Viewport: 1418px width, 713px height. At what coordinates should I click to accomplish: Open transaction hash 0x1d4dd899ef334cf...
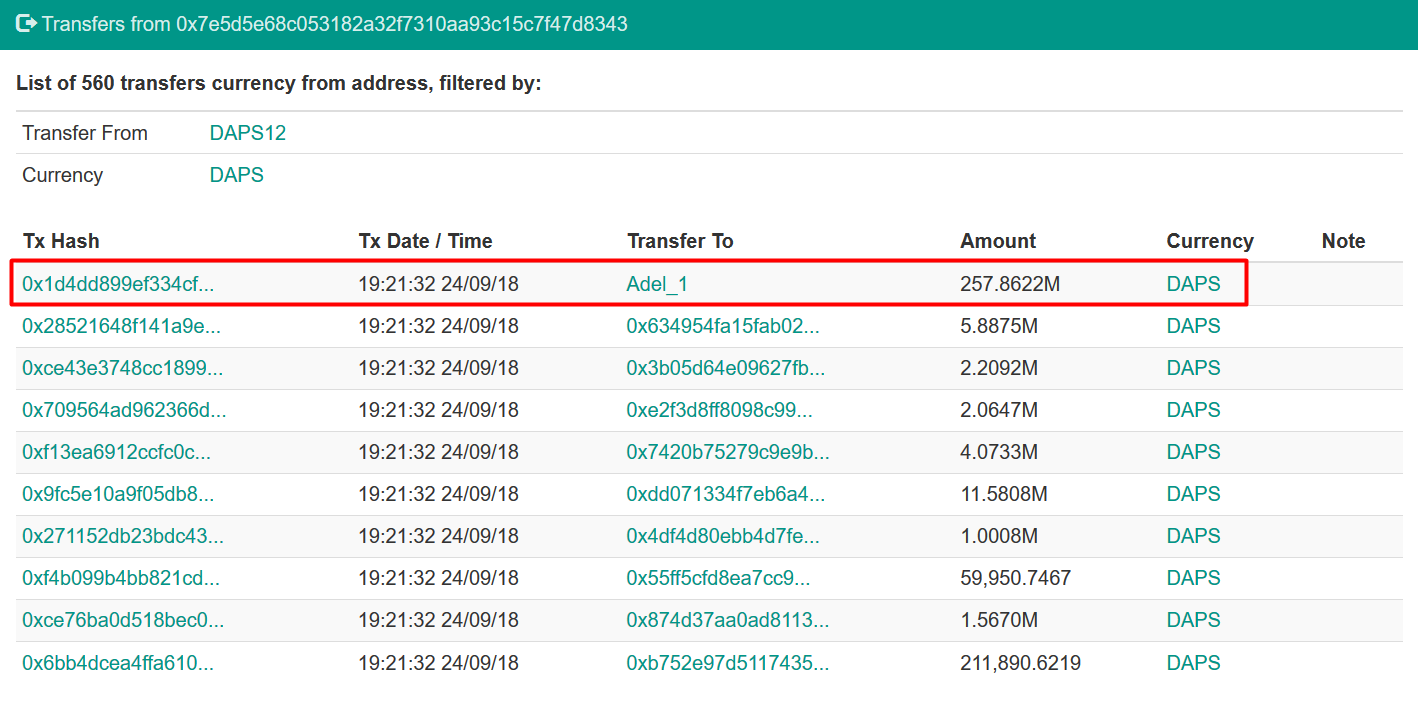click(x=118, y=284)
